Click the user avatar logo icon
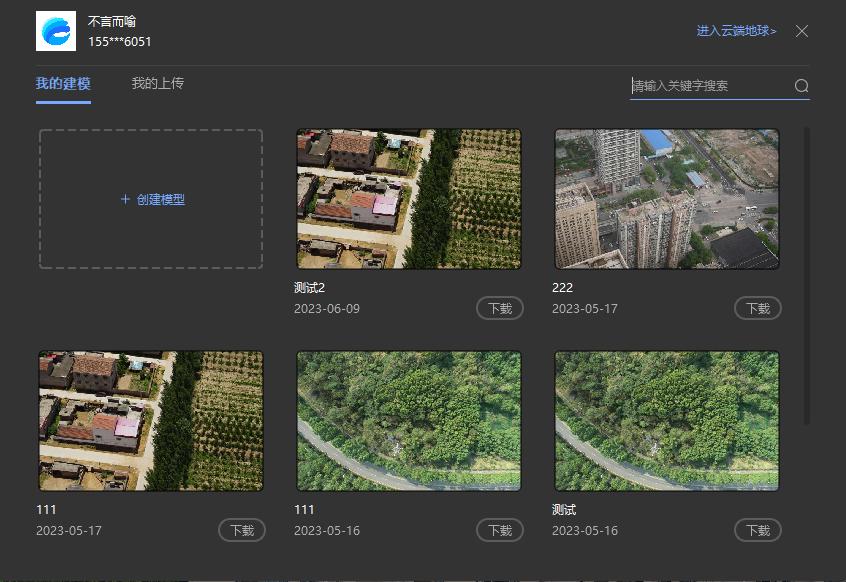Image resolution: width=846 pixels, height=582 pixels. coord(56,31)
